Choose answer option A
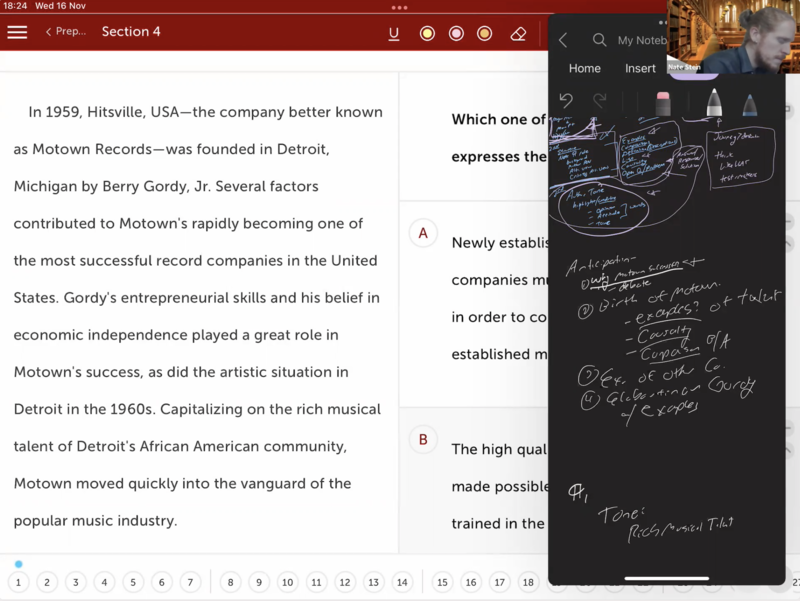This screenshot has width=800, height=601. pyautogui.click(x=423, y=233)
